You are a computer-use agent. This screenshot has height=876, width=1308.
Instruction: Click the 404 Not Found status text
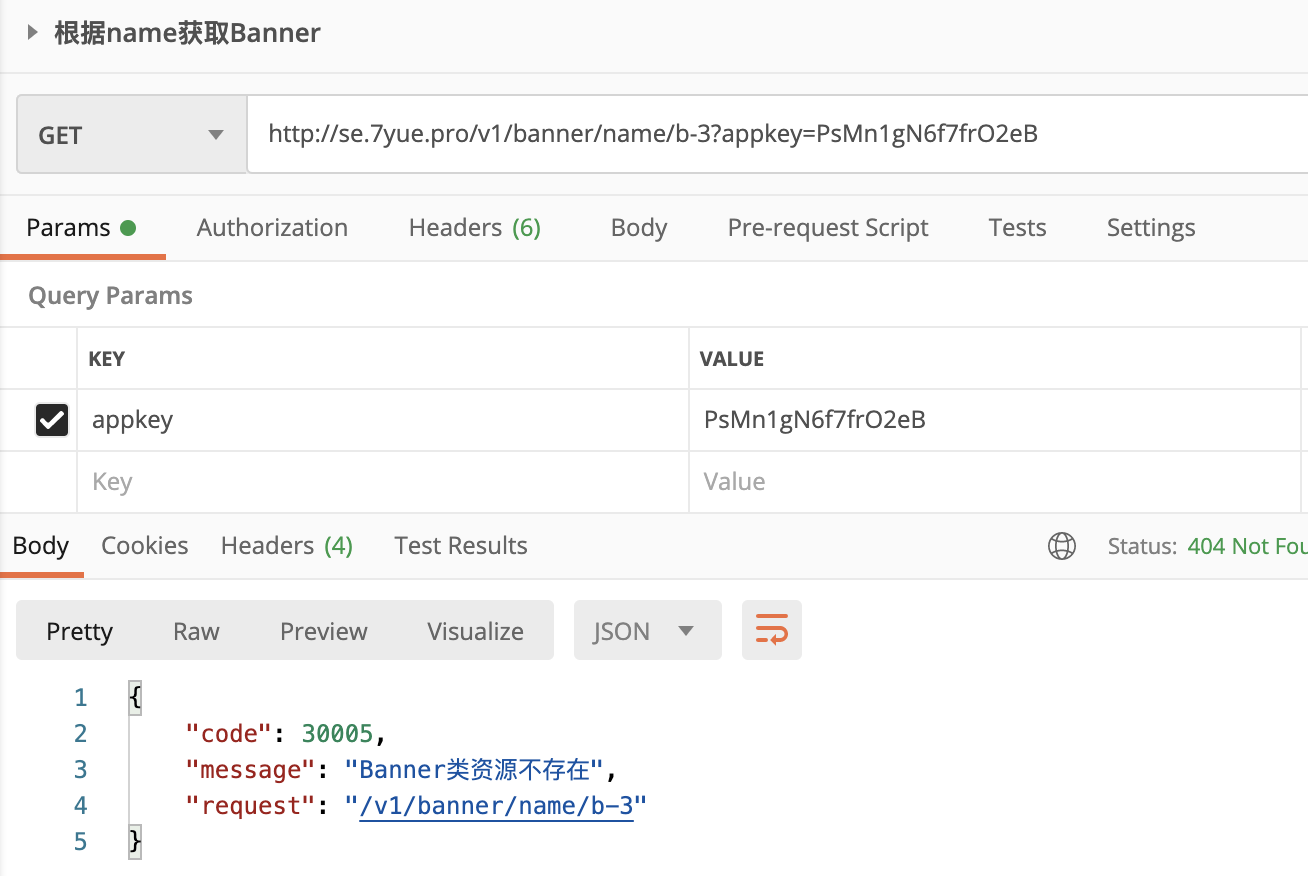click(x=1247, y=546)
